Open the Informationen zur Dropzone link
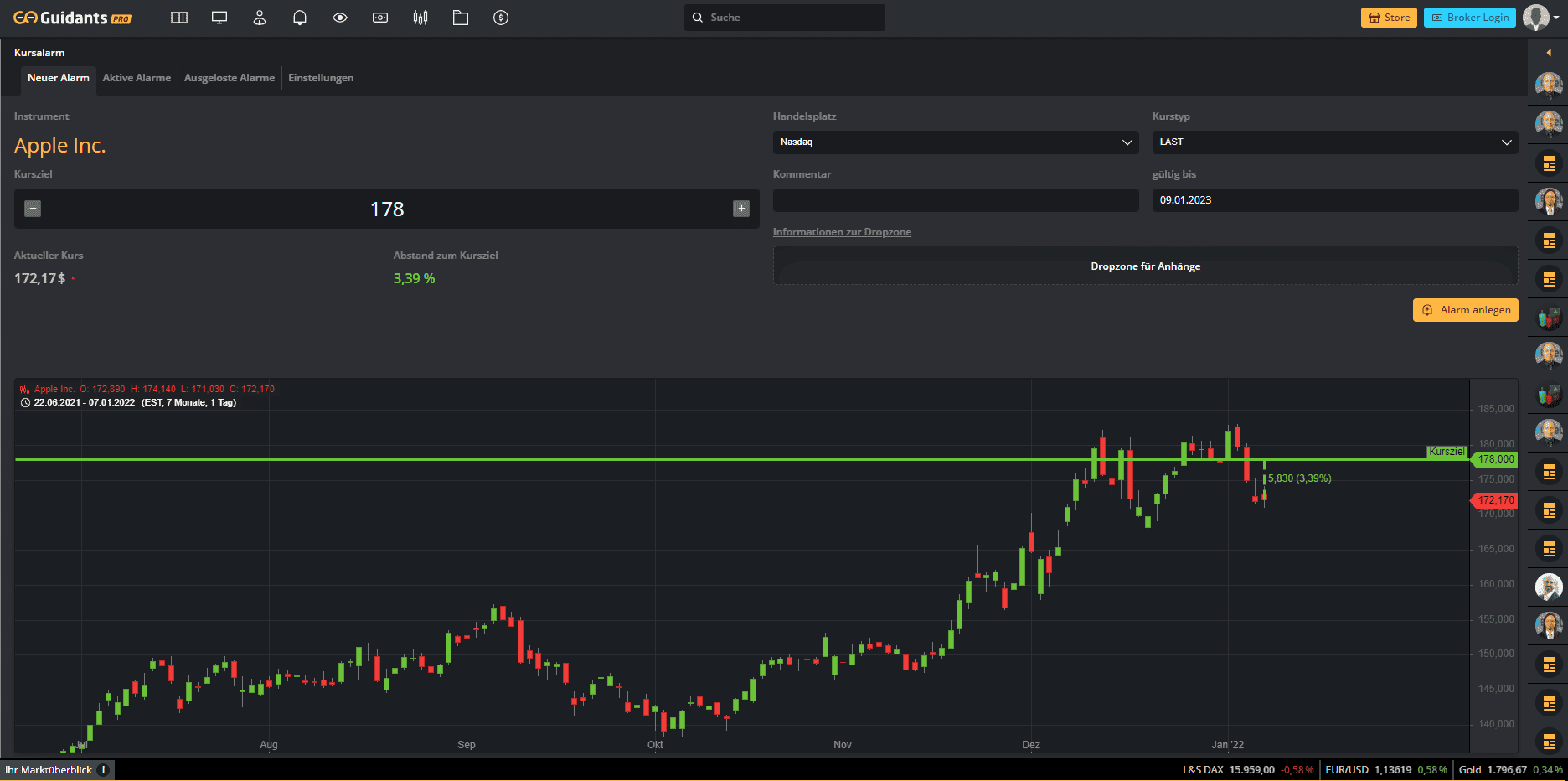Image resolution: width=1568 pixels, height=781 pixels. [842, 232]
